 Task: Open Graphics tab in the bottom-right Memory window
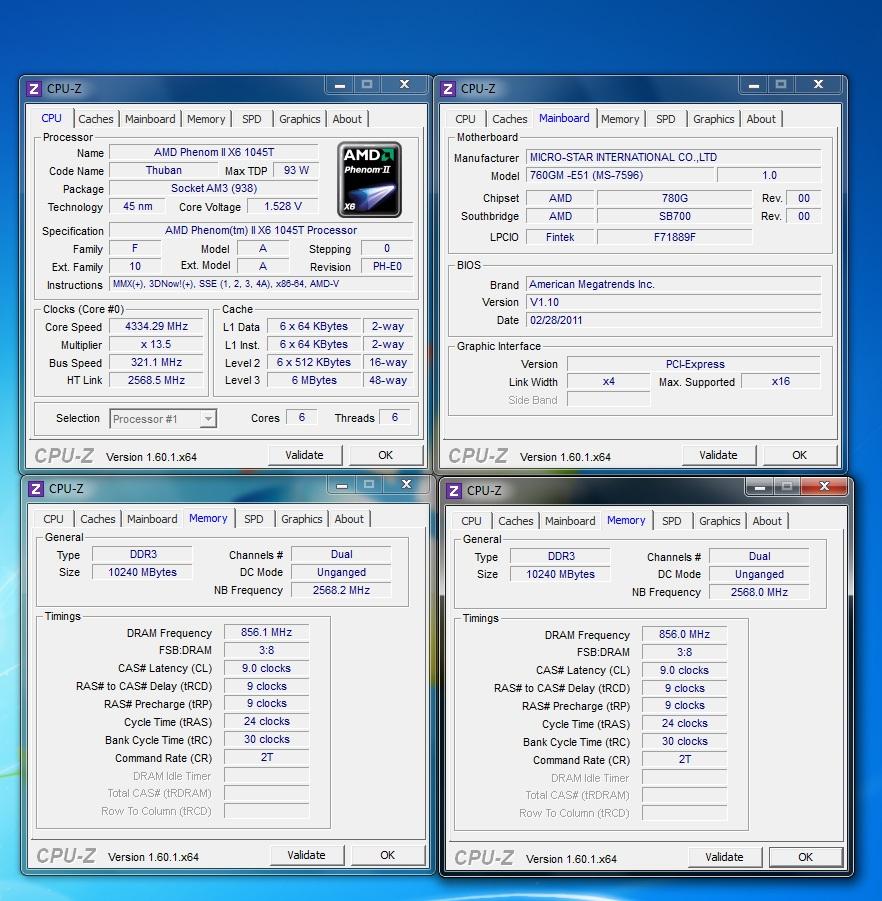pos(719,521)
